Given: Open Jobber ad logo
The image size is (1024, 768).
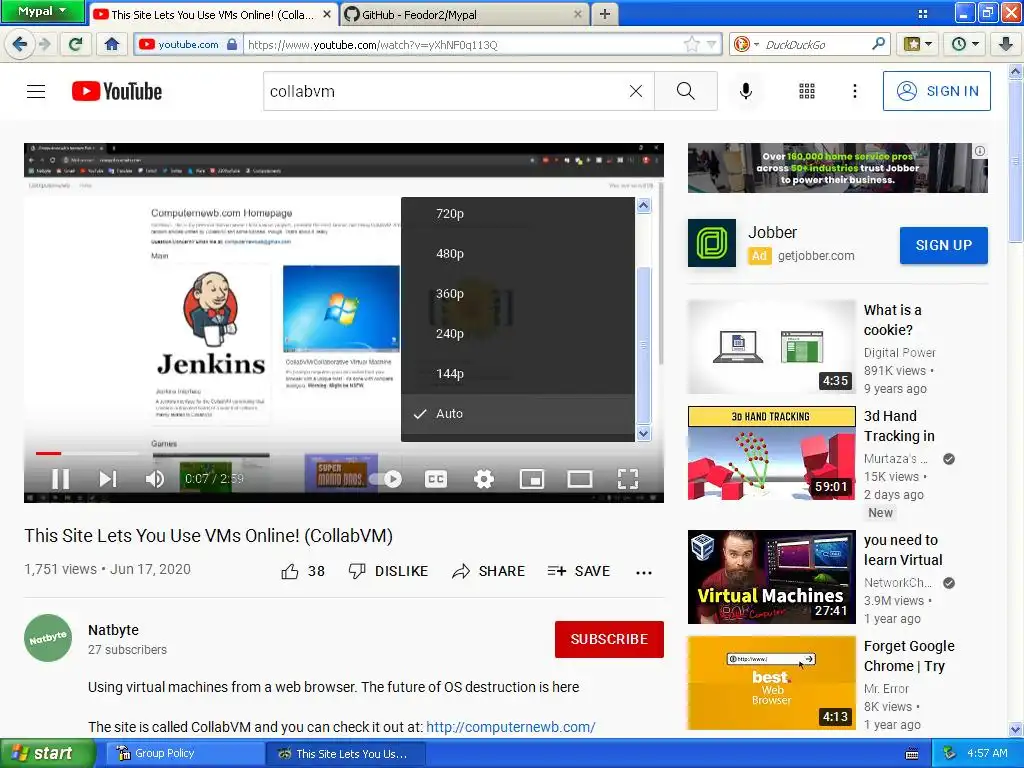Looking at the screenshot, I should [712, 243].
